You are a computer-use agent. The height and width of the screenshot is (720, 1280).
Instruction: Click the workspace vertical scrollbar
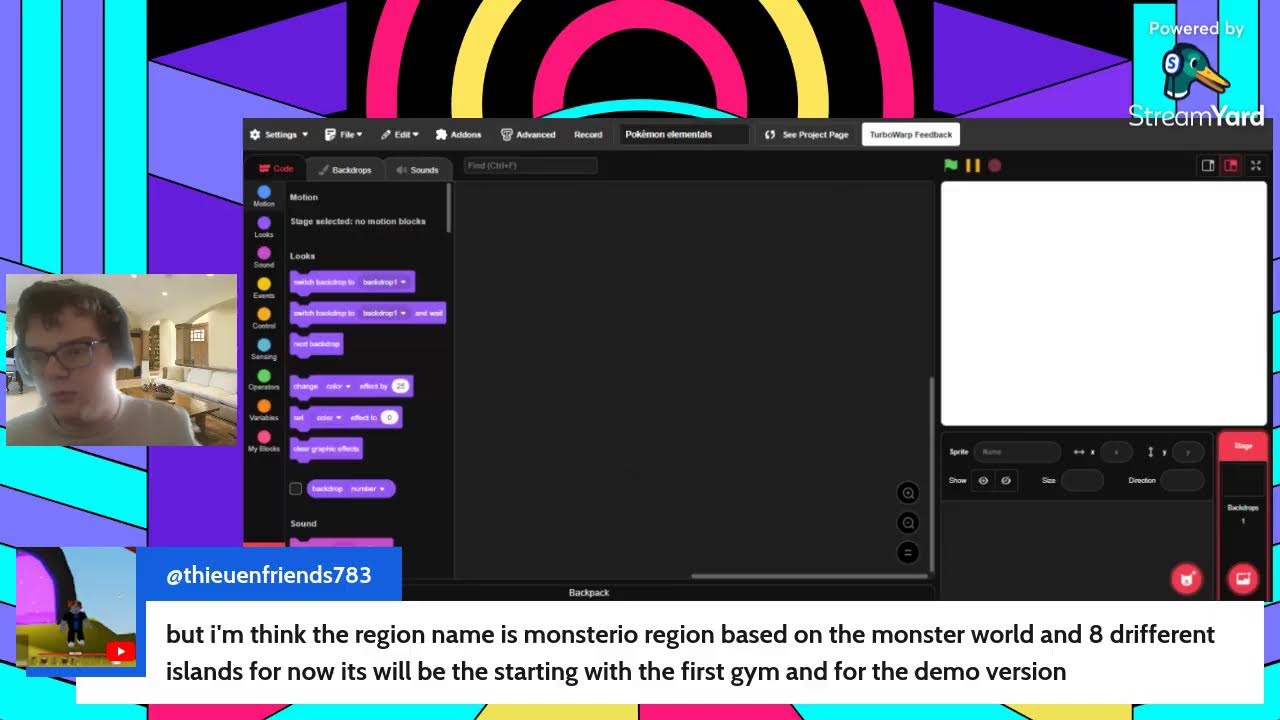point(931,475)
